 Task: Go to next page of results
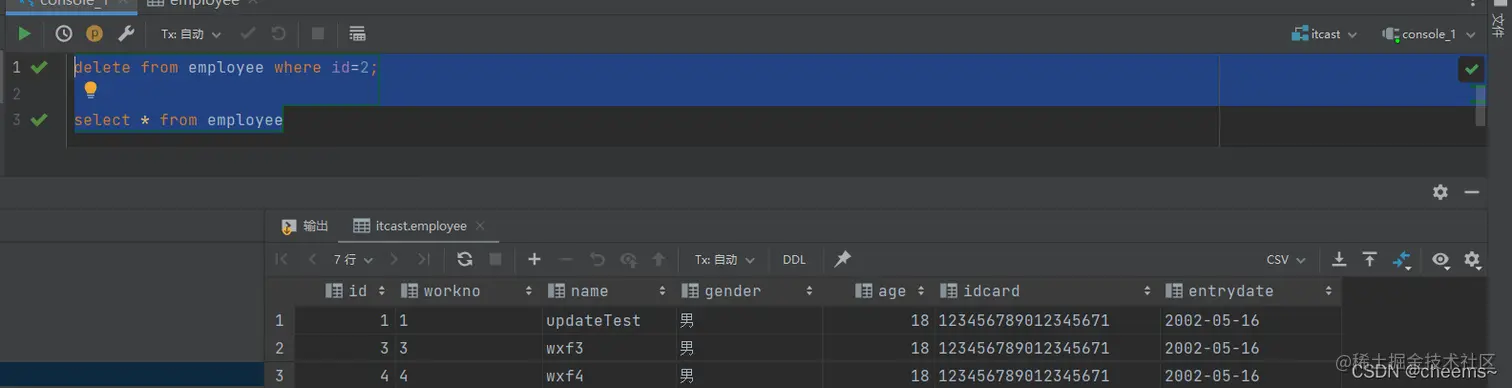pyautogui.click(x=394, y=259)
